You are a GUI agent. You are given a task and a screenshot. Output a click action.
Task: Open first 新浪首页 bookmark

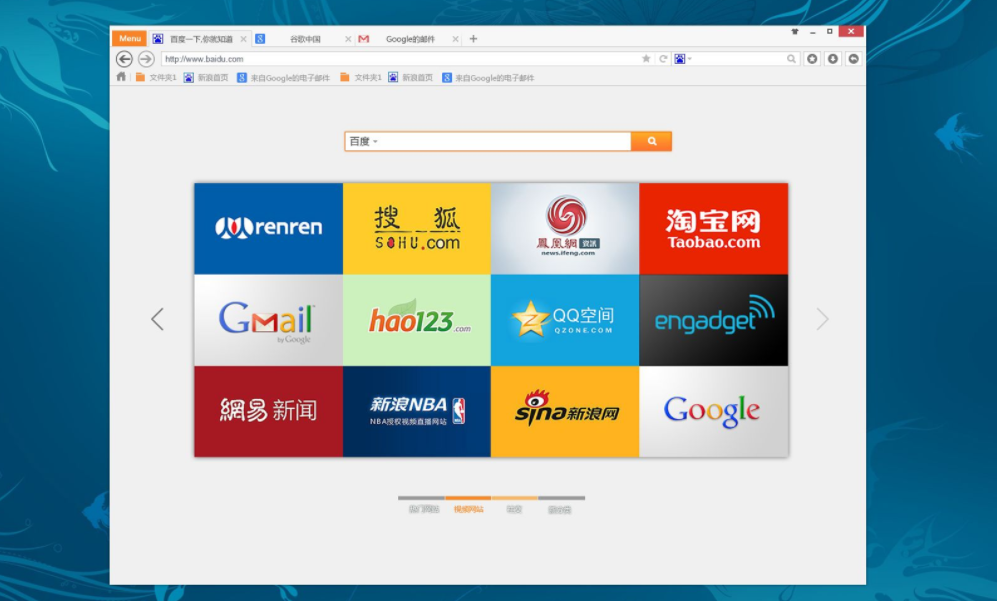(x=206, y=78)
